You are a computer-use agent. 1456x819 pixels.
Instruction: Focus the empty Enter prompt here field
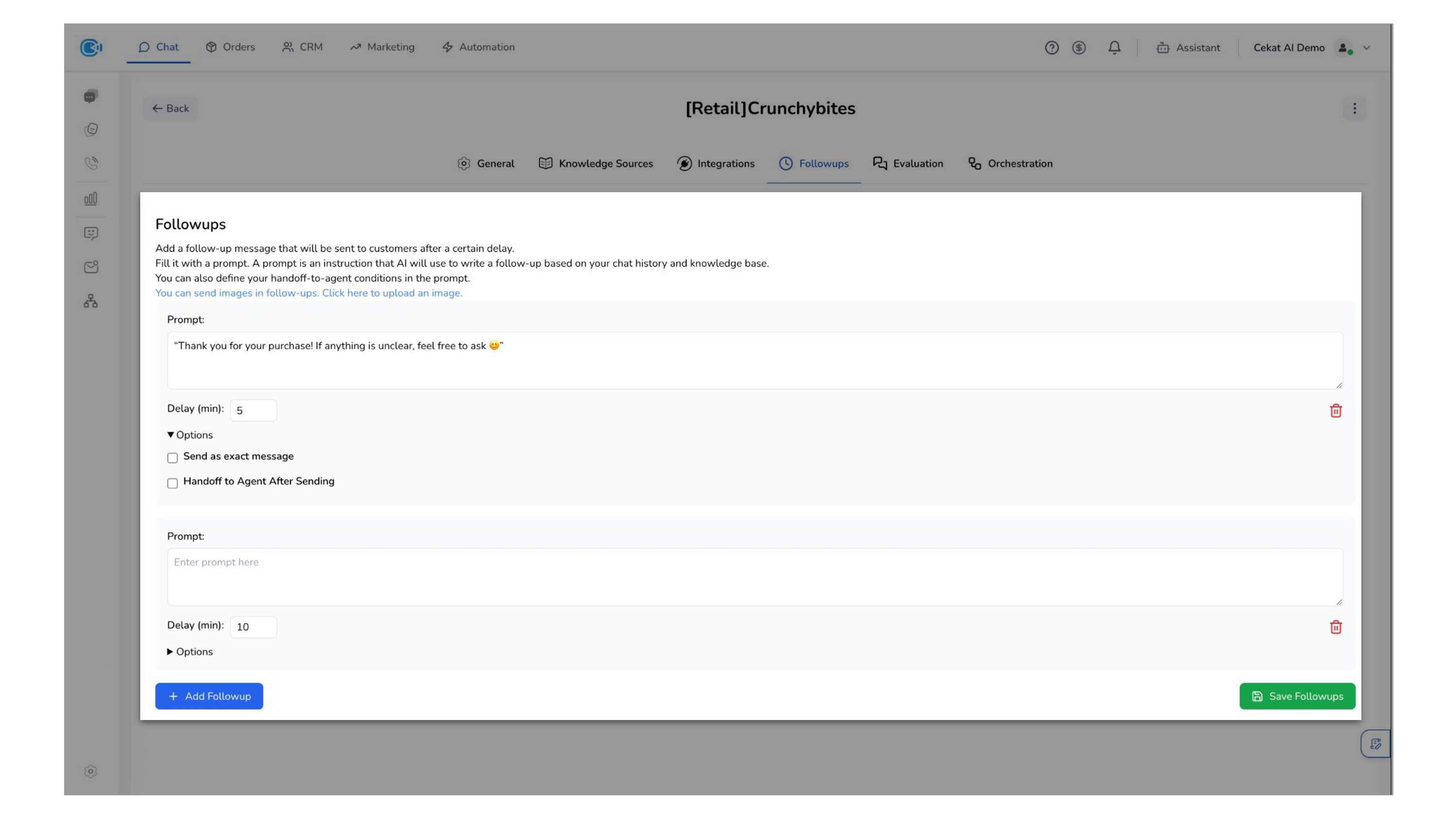pos(755,577)
